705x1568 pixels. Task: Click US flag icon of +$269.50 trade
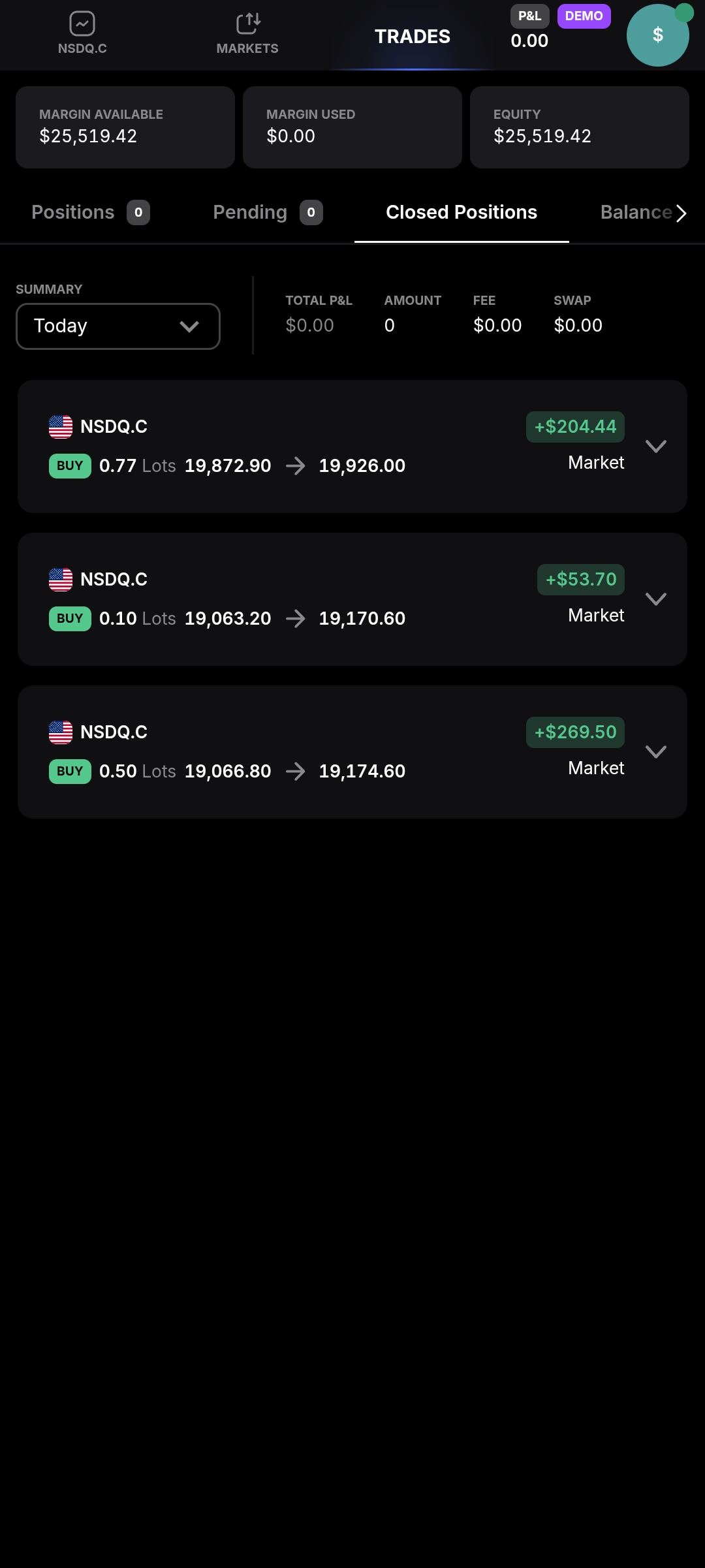pos(61,732)
